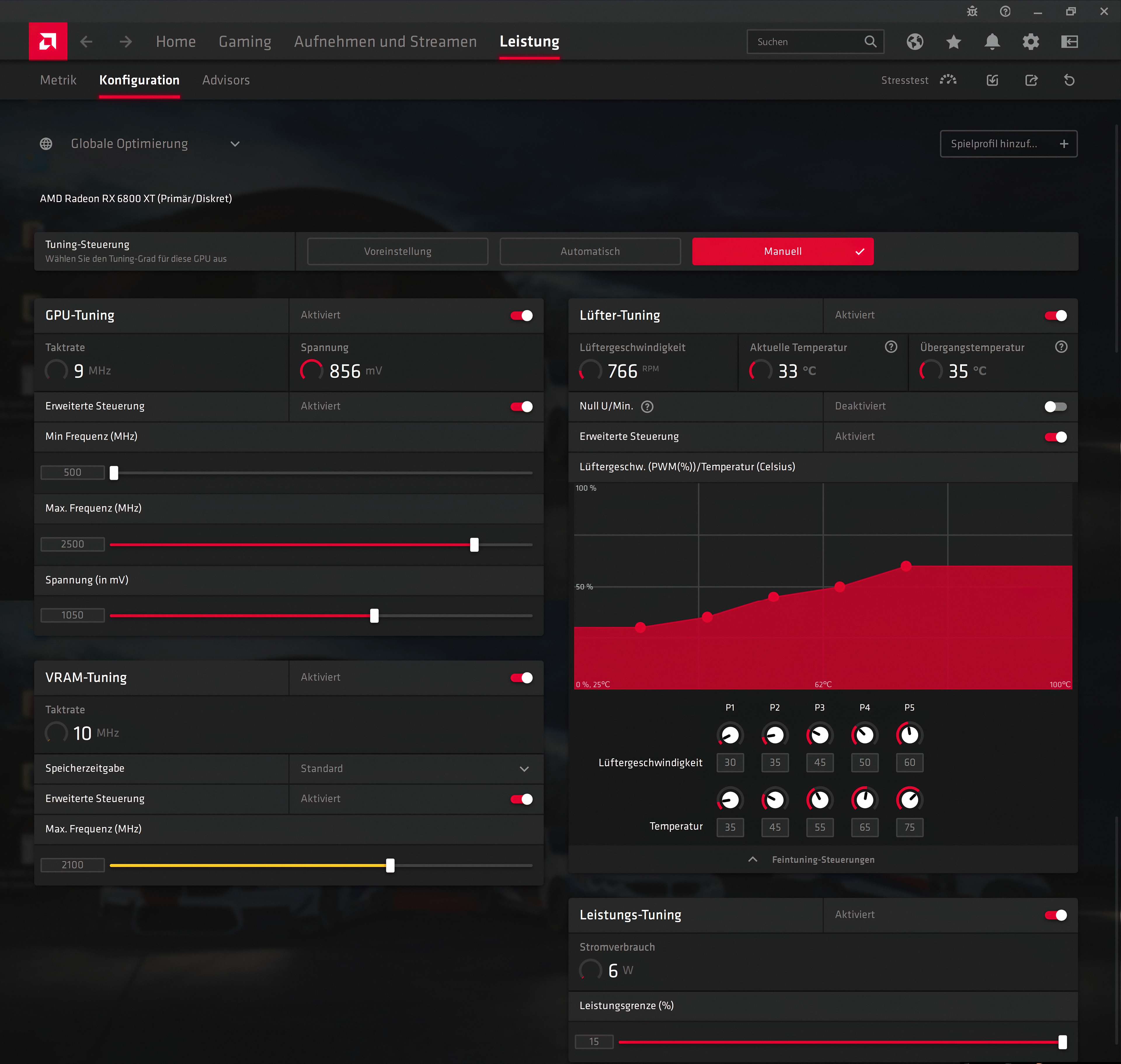Viewport: 1121px width, 1064px height.
Task: Open favorites using the star icon
Action: 953,41
